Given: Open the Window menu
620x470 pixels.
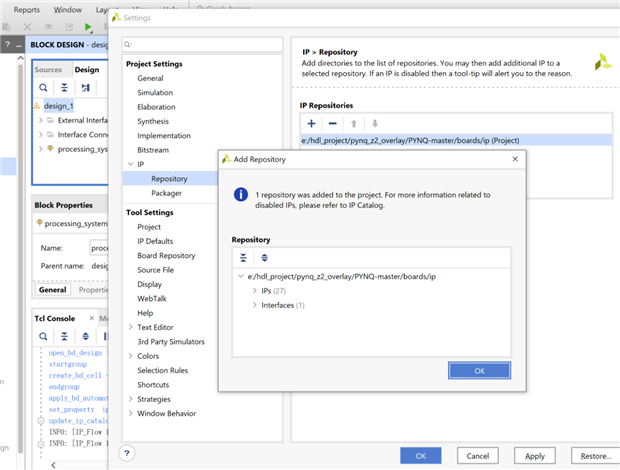Looking at the screenshot, I should [68, 9].
